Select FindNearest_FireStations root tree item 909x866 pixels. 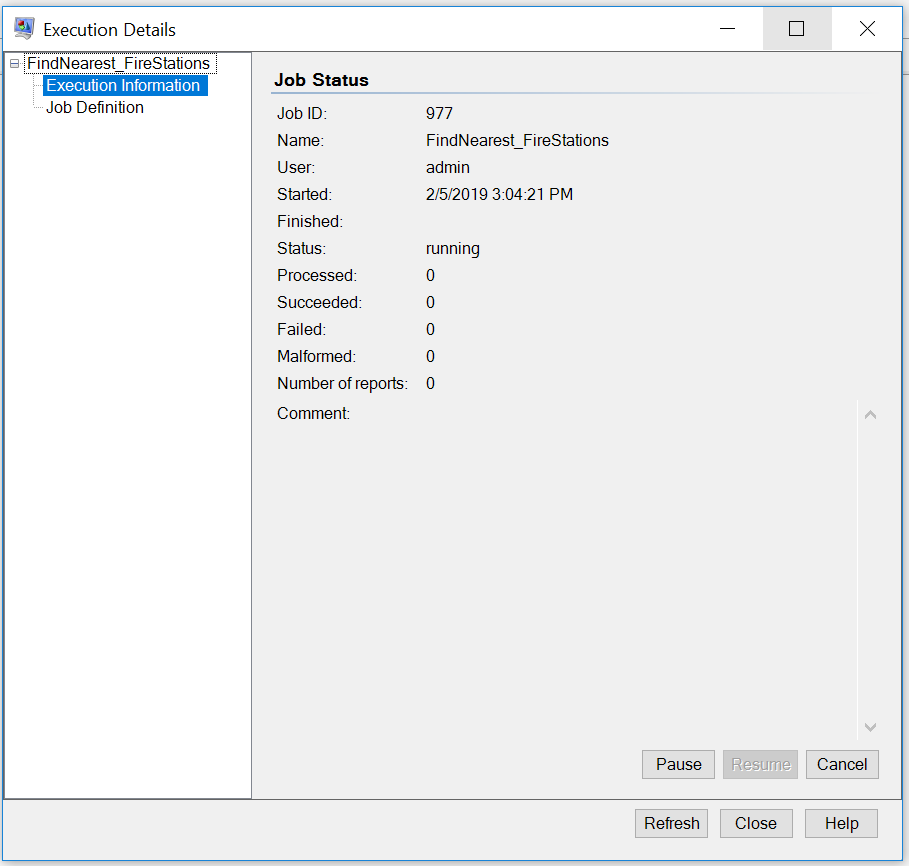click(119, 63)
